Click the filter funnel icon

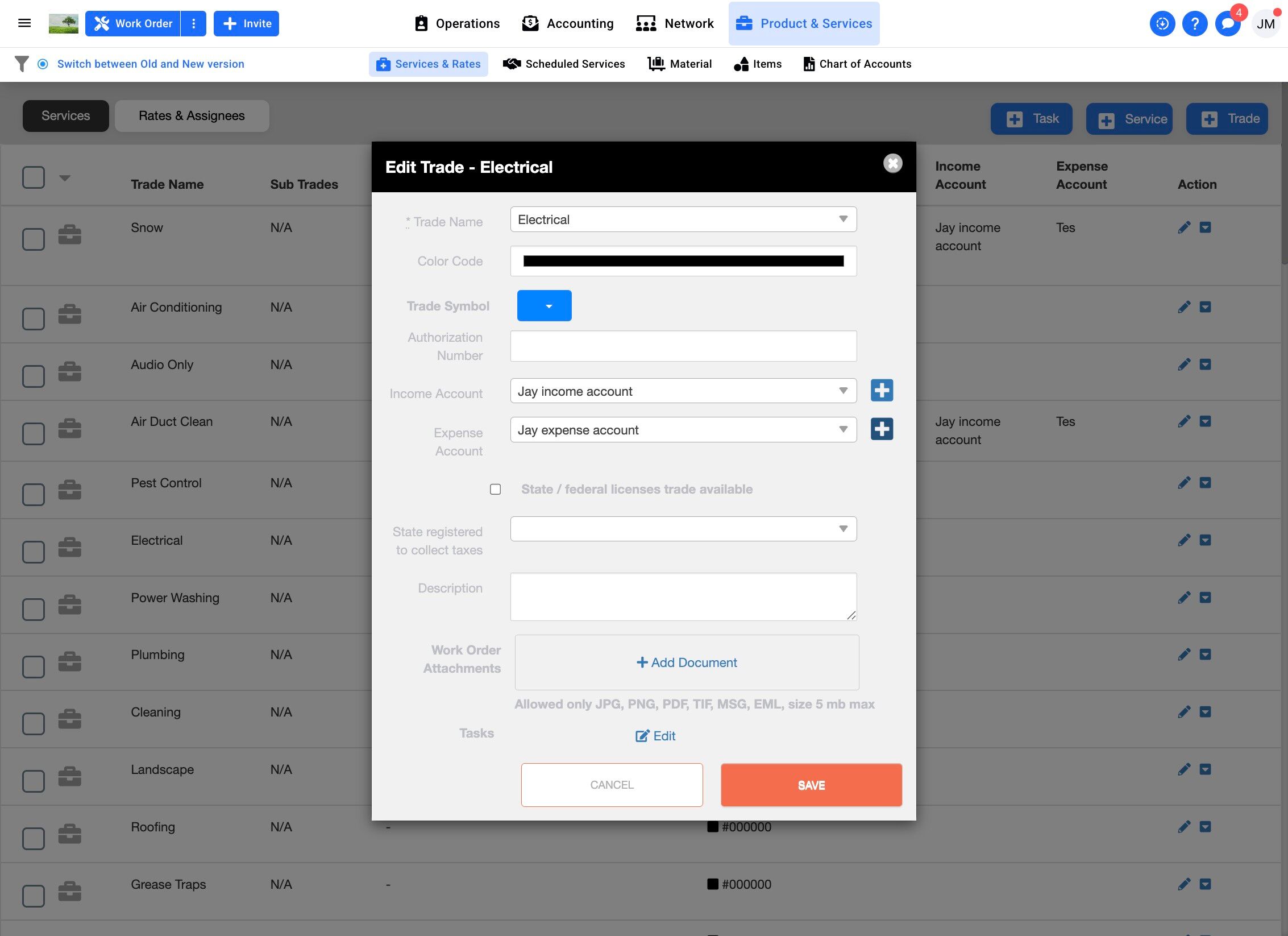(22, 64)
